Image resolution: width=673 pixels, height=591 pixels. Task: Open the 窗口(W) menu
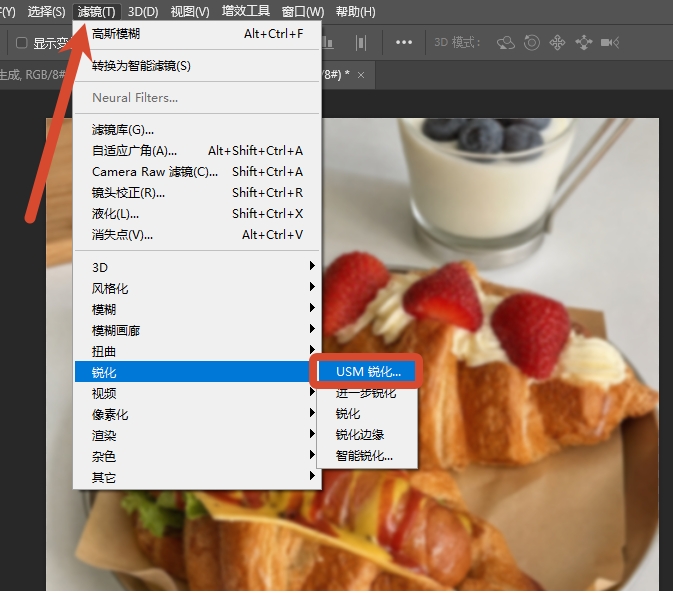click(303, 12)
